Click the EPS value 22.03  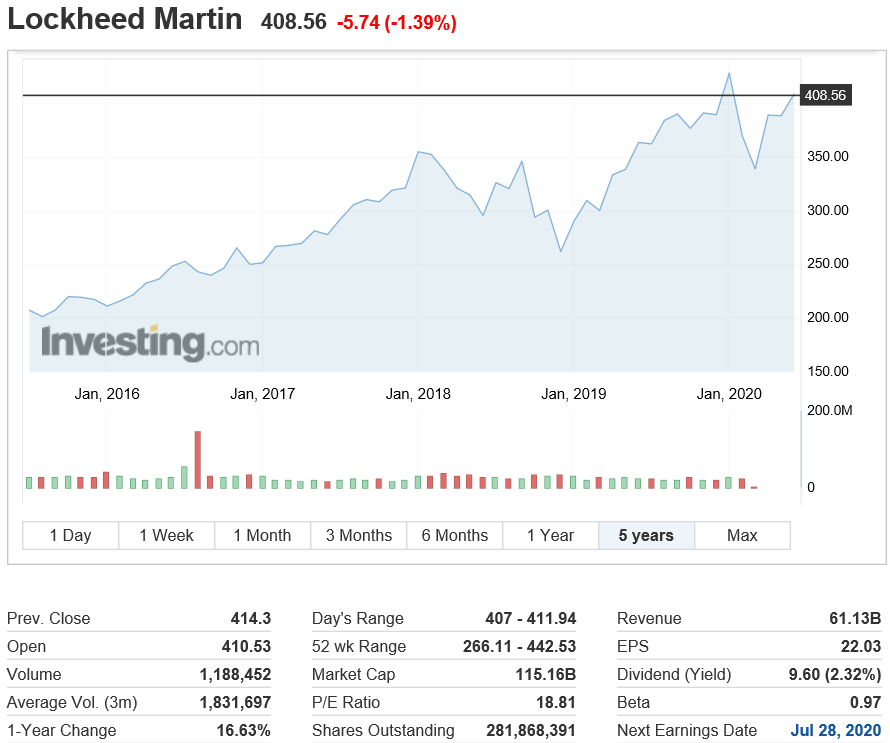[x=861, y=646]
